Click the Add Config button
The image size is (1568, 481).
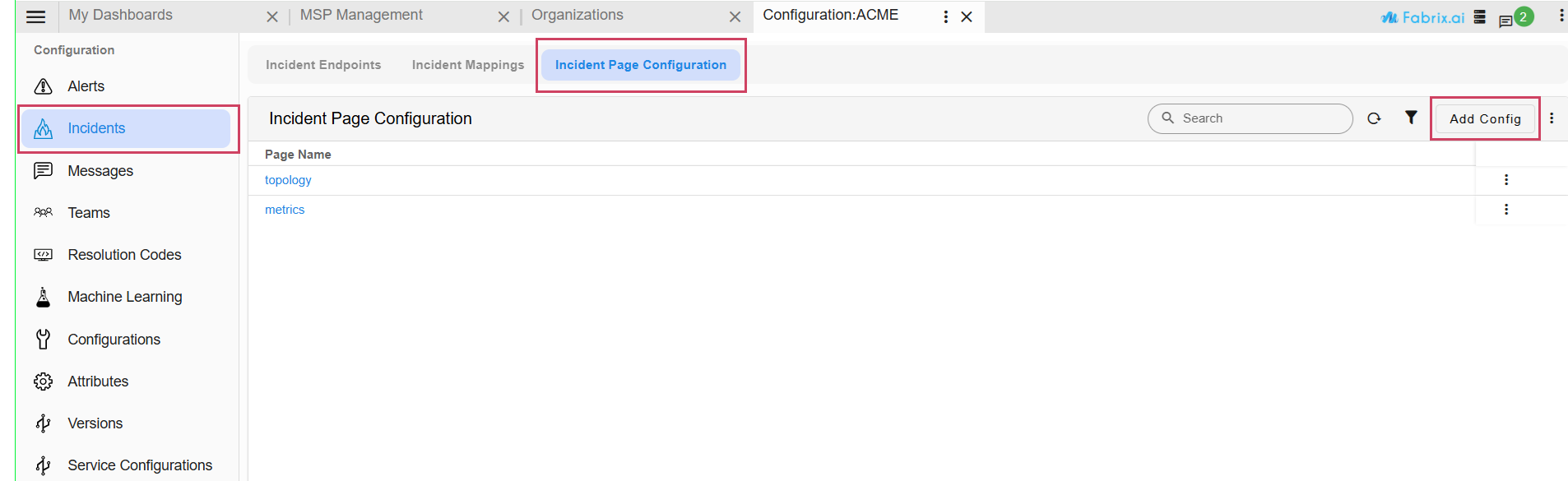(x=1484, y=119)
